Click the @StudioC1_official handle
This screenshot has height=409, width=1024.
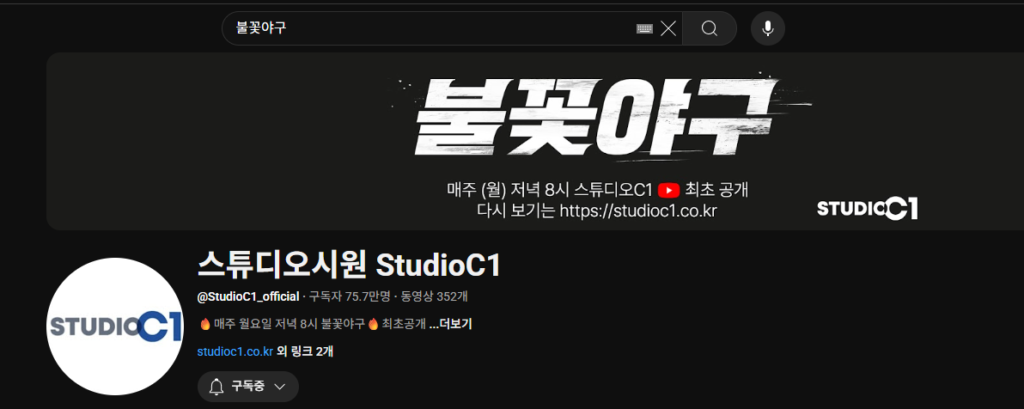248,297
